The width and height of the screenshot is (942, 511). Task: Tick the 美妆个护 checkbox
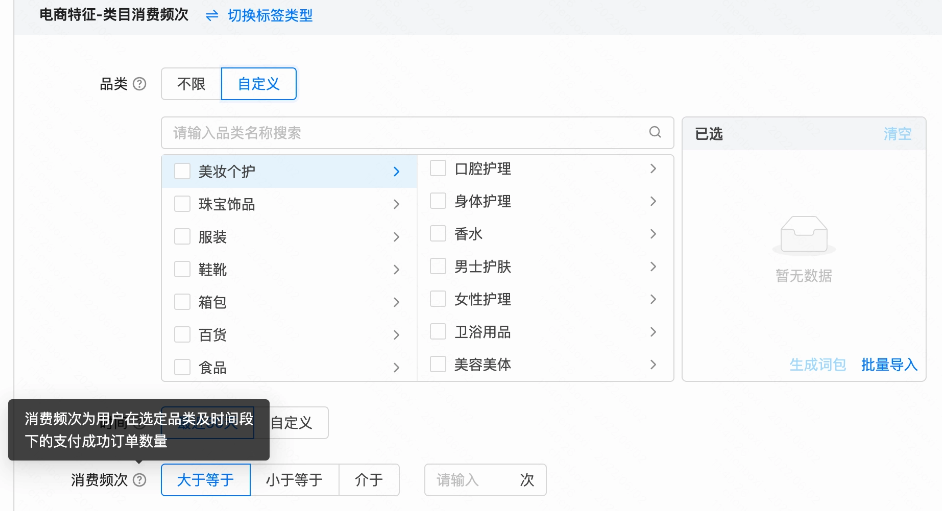coord(182,171)
